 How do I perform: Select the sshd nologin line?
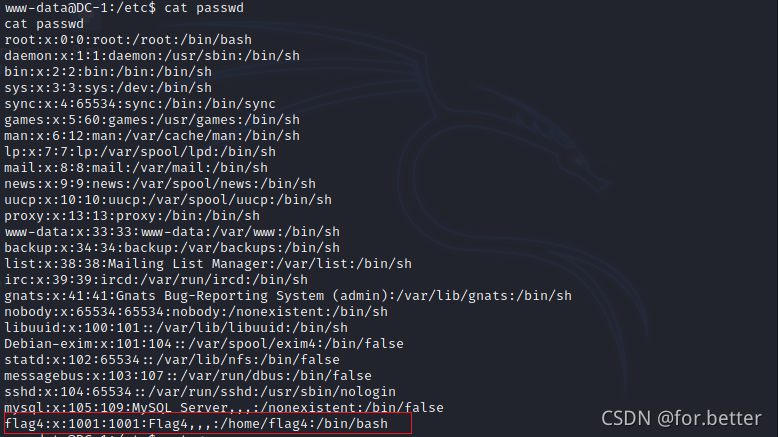[200, 391]
